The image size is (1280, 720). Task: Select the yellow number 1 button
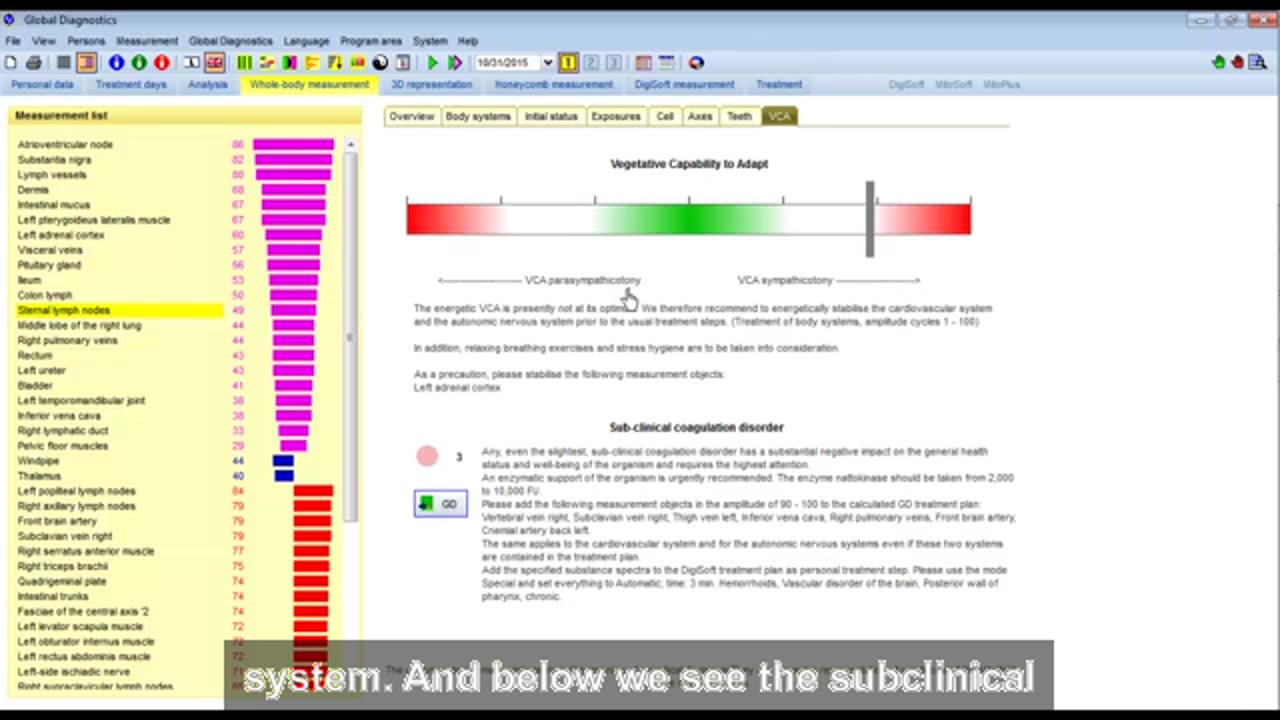tap(568, 63)
